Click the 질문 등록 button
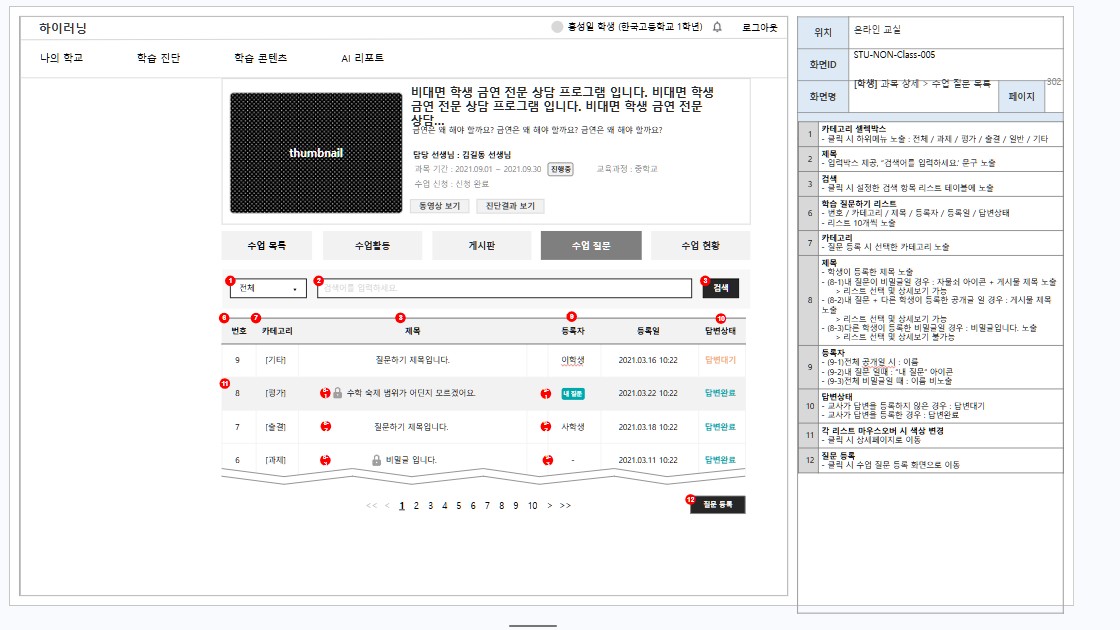Image resolution: width=1120 pixels, height=630 pixels. click(718, 504)
